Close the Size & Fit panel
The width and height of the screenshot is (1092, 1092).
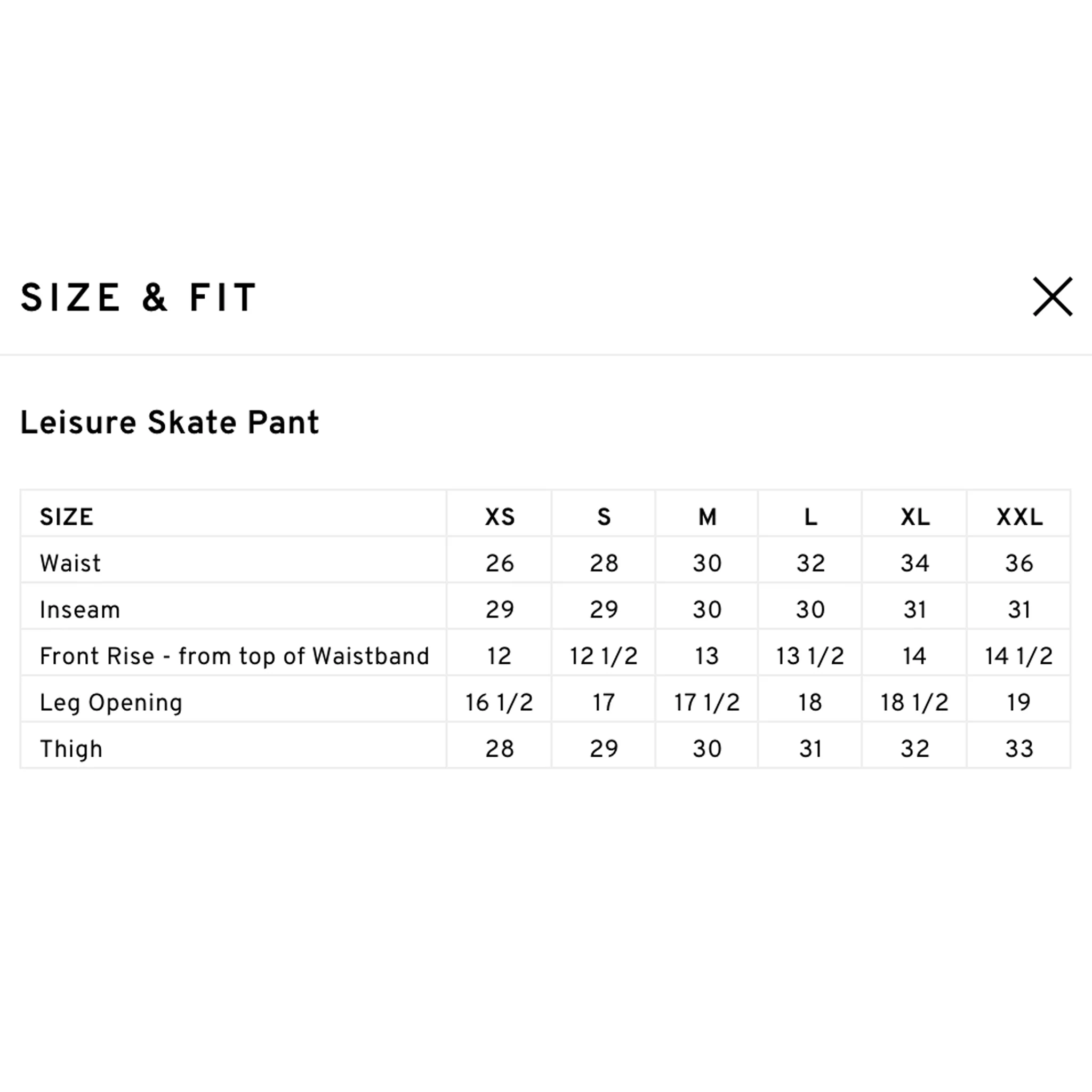click(1053, 297)
